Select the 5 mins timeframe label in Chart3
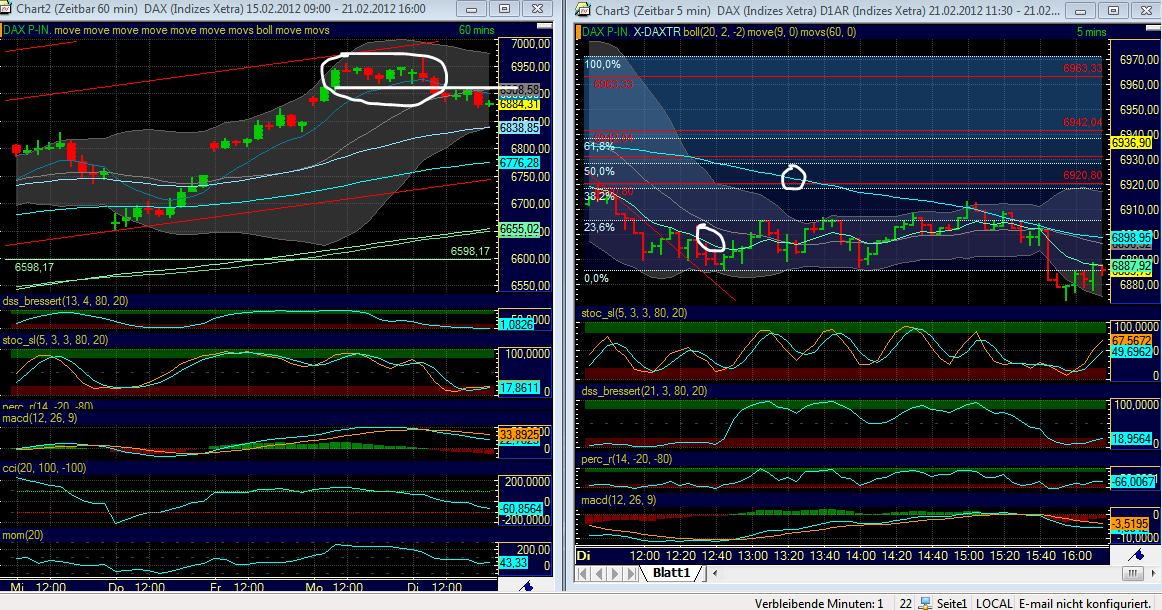 pos(1090,33)
